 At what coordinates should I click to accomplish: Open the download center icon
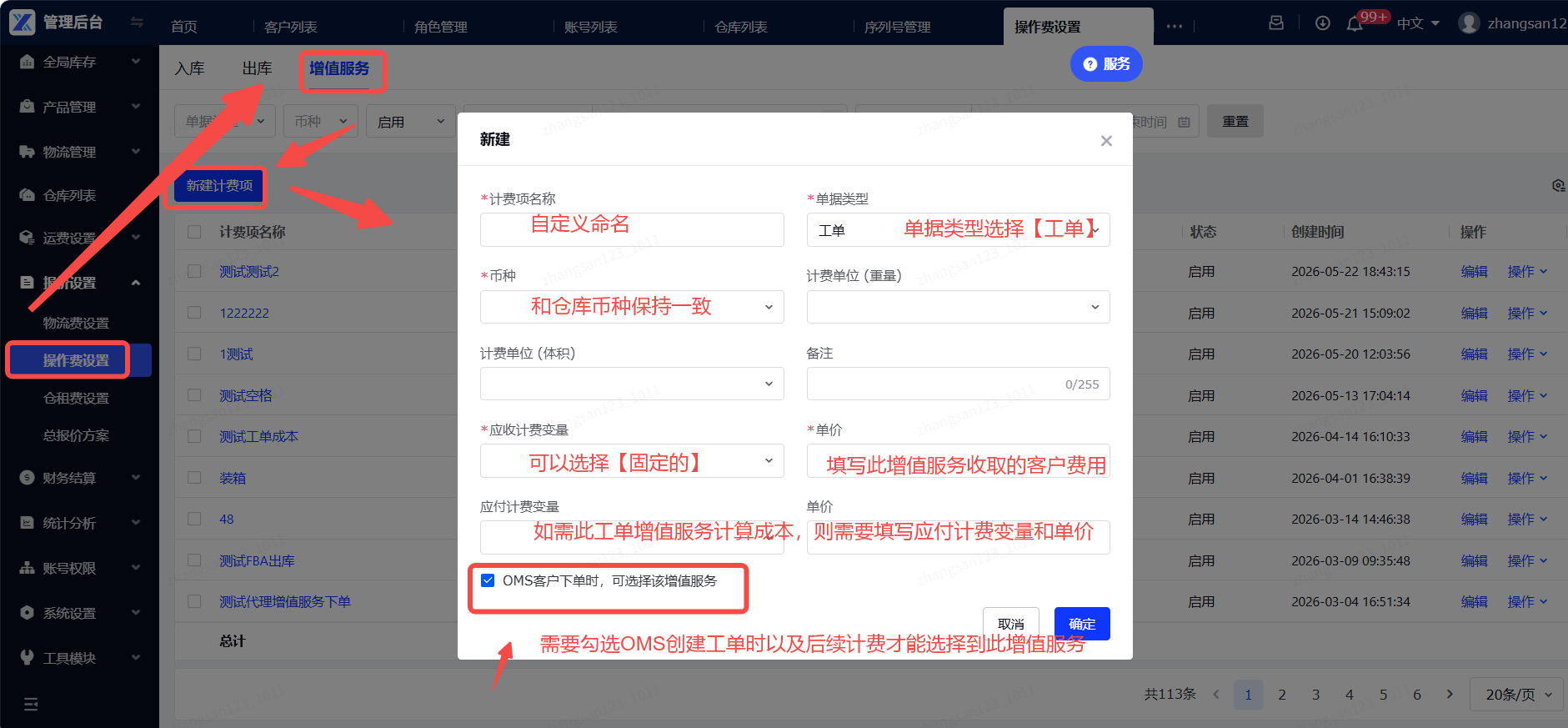coord(1322,23)
